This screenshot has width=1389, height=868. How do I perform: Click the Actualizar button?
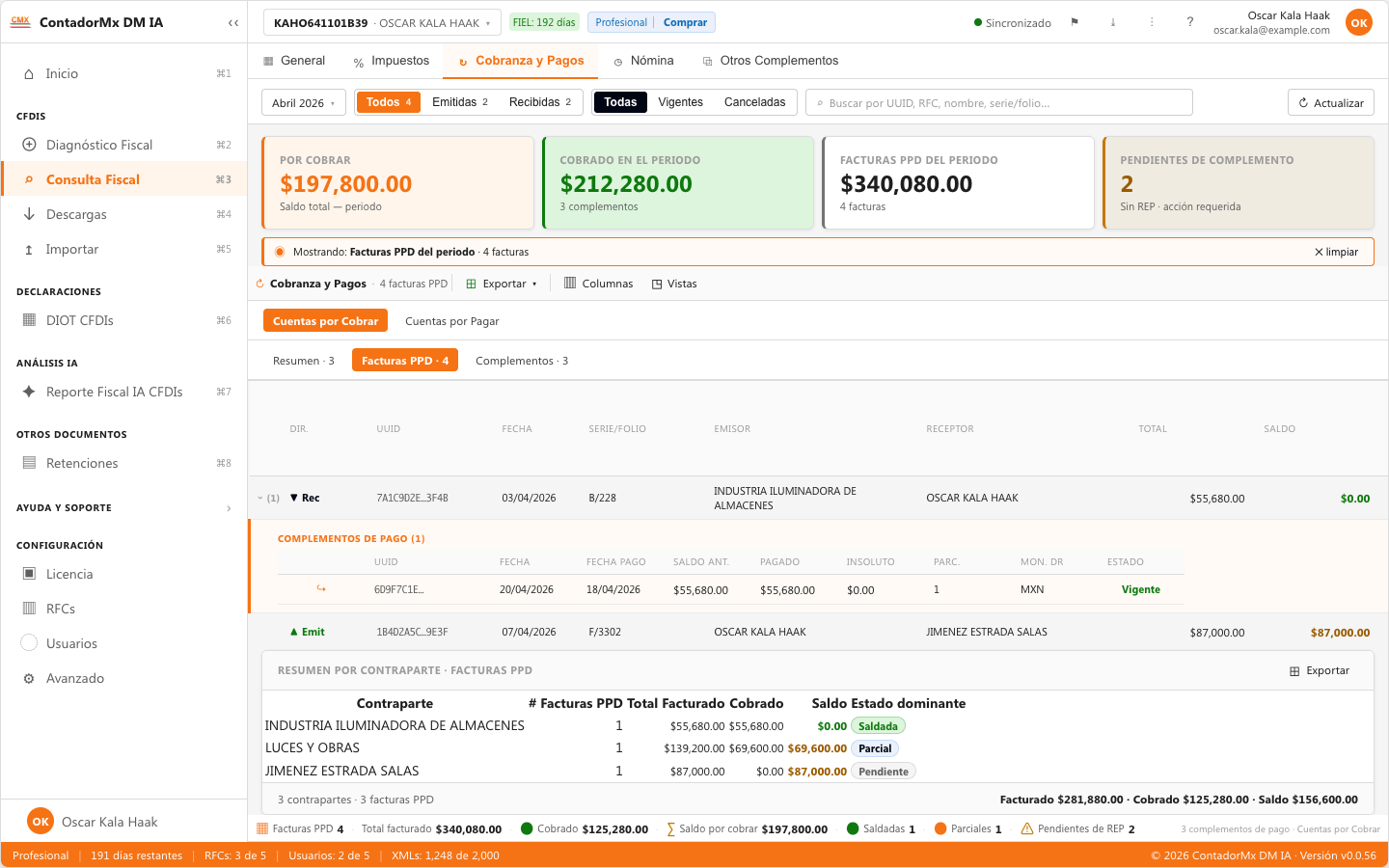[x=1331, y=103]
